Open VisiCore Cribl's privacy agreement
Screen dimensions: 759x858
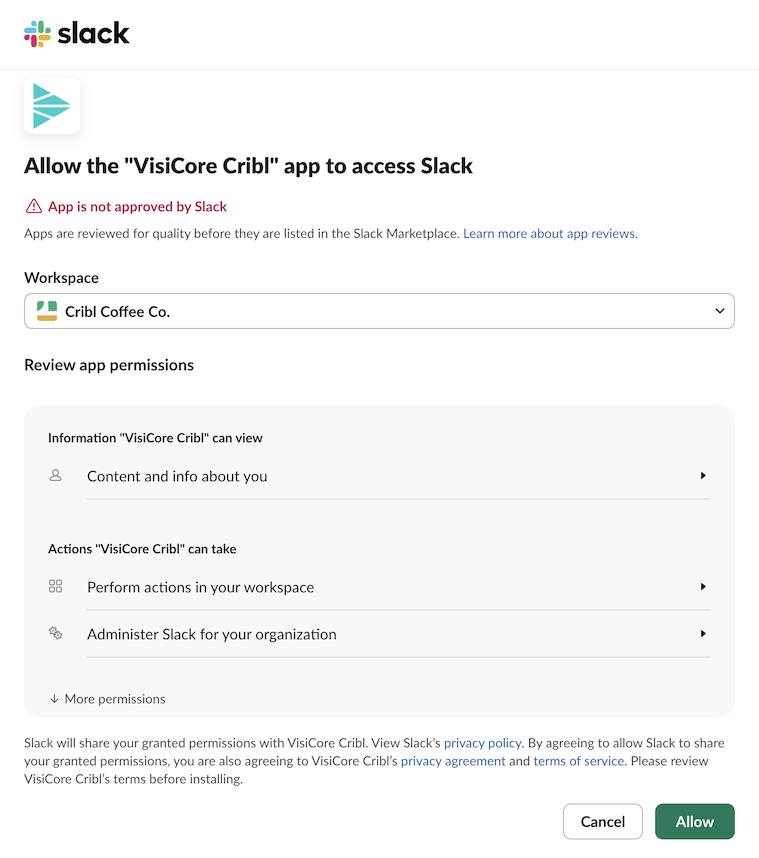[453, 761]
